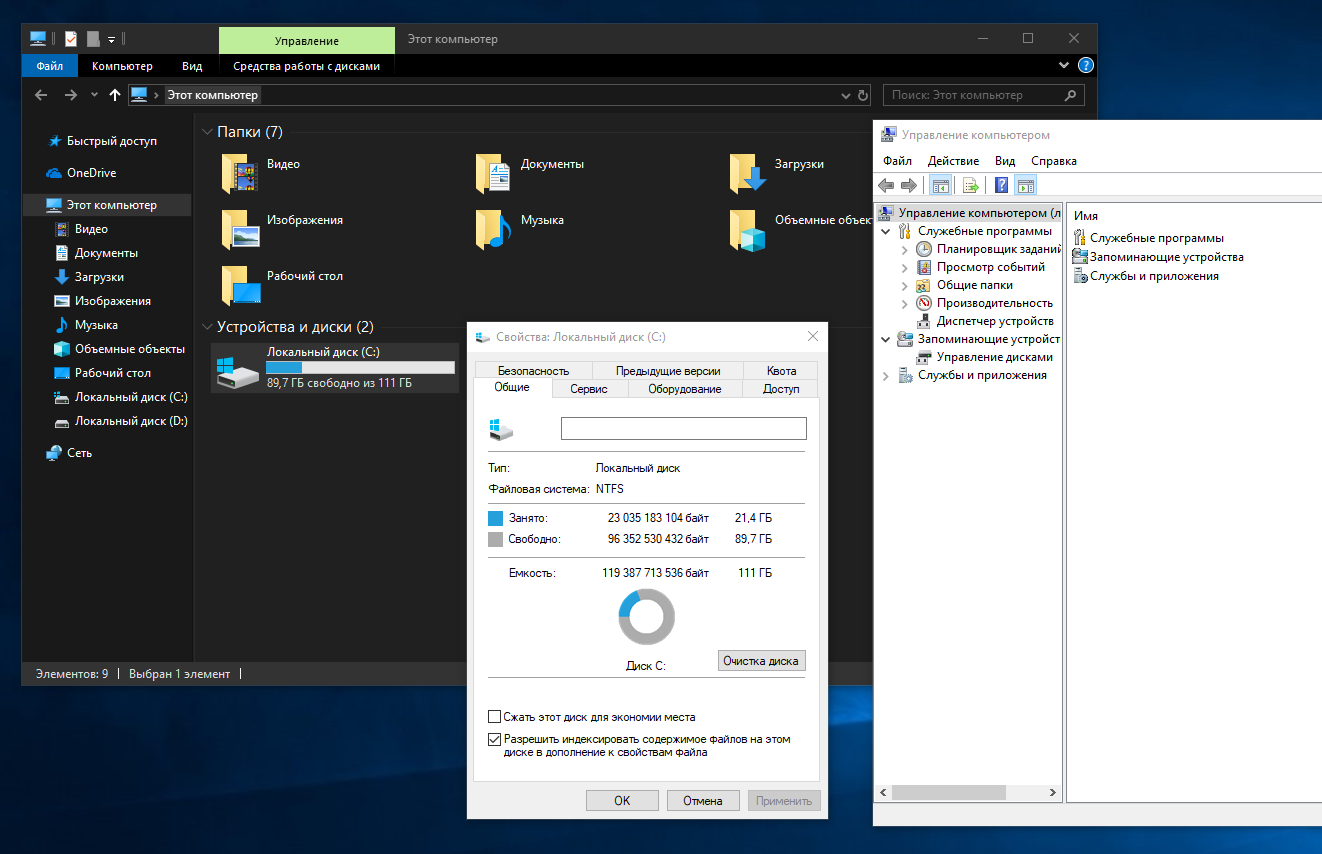The image size is (1322, 854).
Task: Expand the Службы и приложения tree node
Action: tap(886, 375)
